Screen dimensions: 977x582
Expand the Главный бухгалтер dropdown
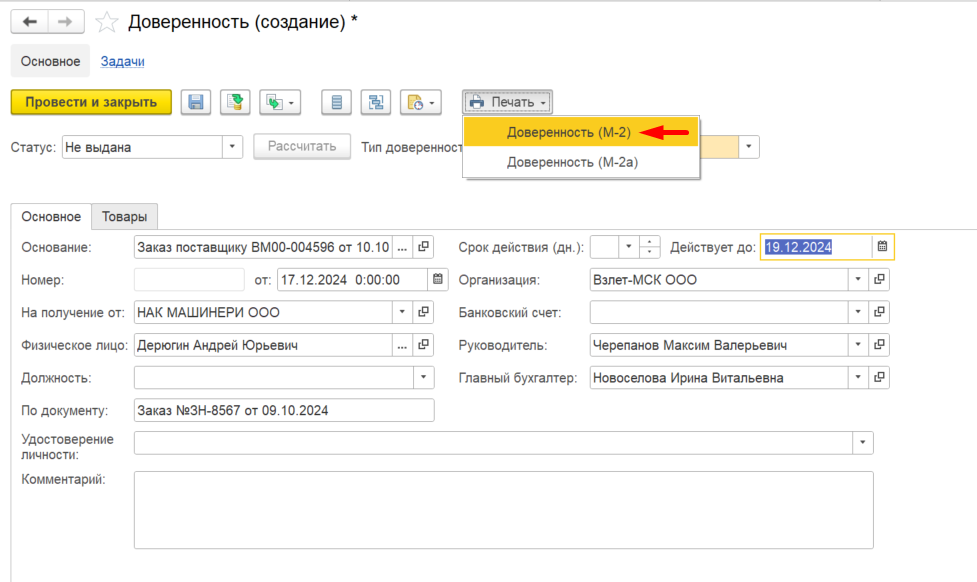tap(858, 377)
